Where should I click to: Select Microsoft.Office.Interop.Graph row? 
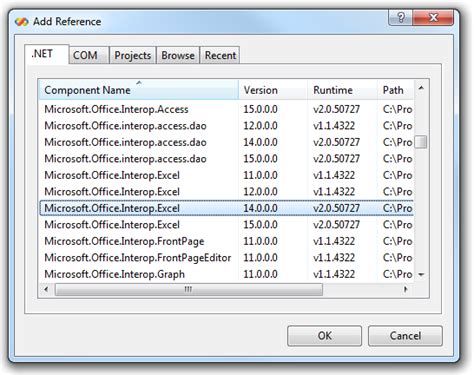pyautogui.click(x=227, y=274)
